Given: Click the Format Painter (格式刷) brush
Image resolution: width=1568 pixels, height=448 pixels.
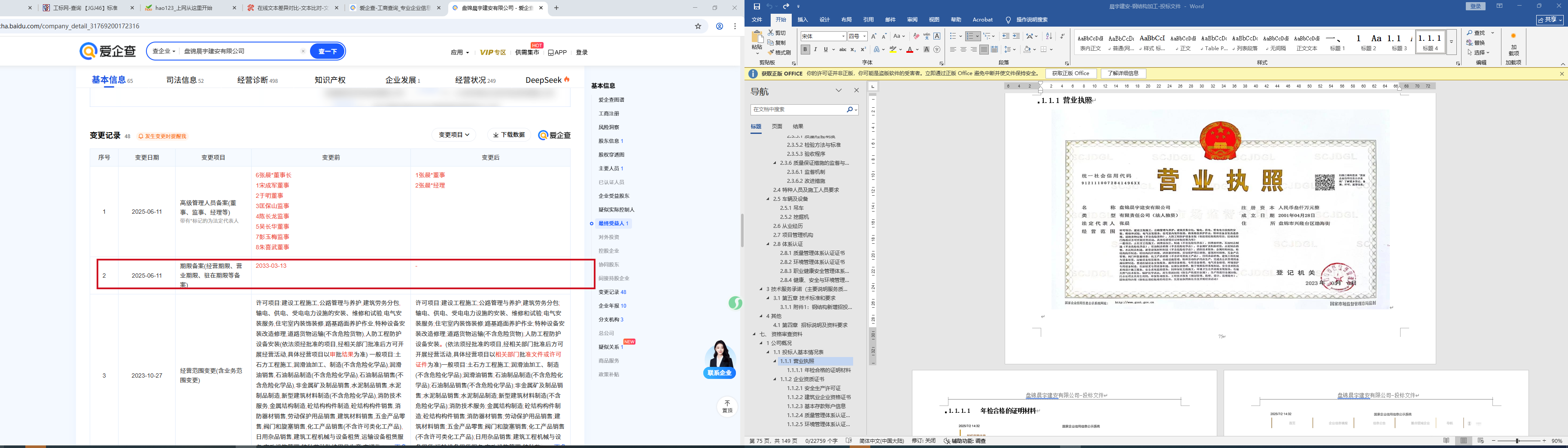Looking at the screenshot, I should click(780, 52).
